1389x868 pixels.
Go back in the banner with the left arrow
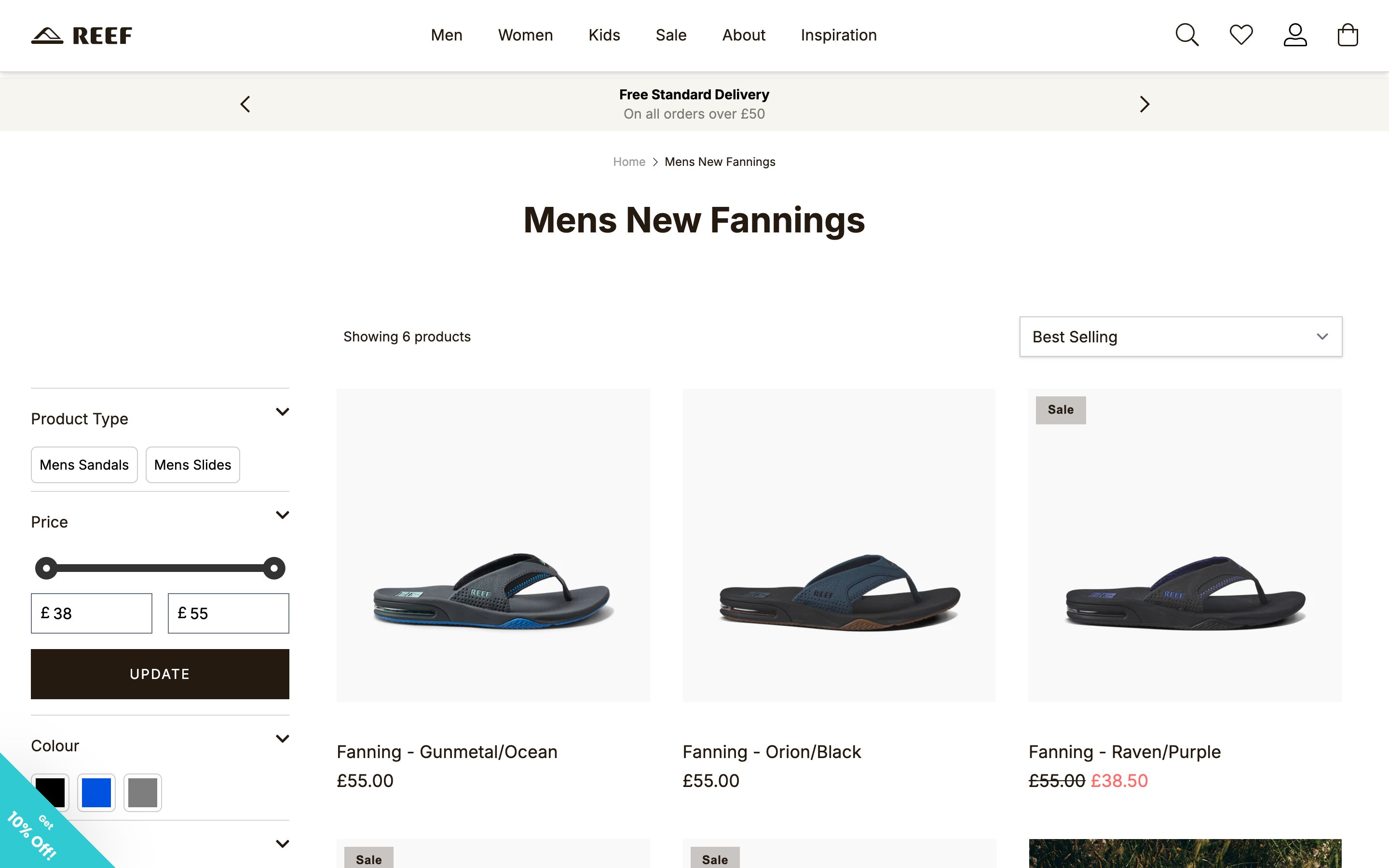click(245, 104)
